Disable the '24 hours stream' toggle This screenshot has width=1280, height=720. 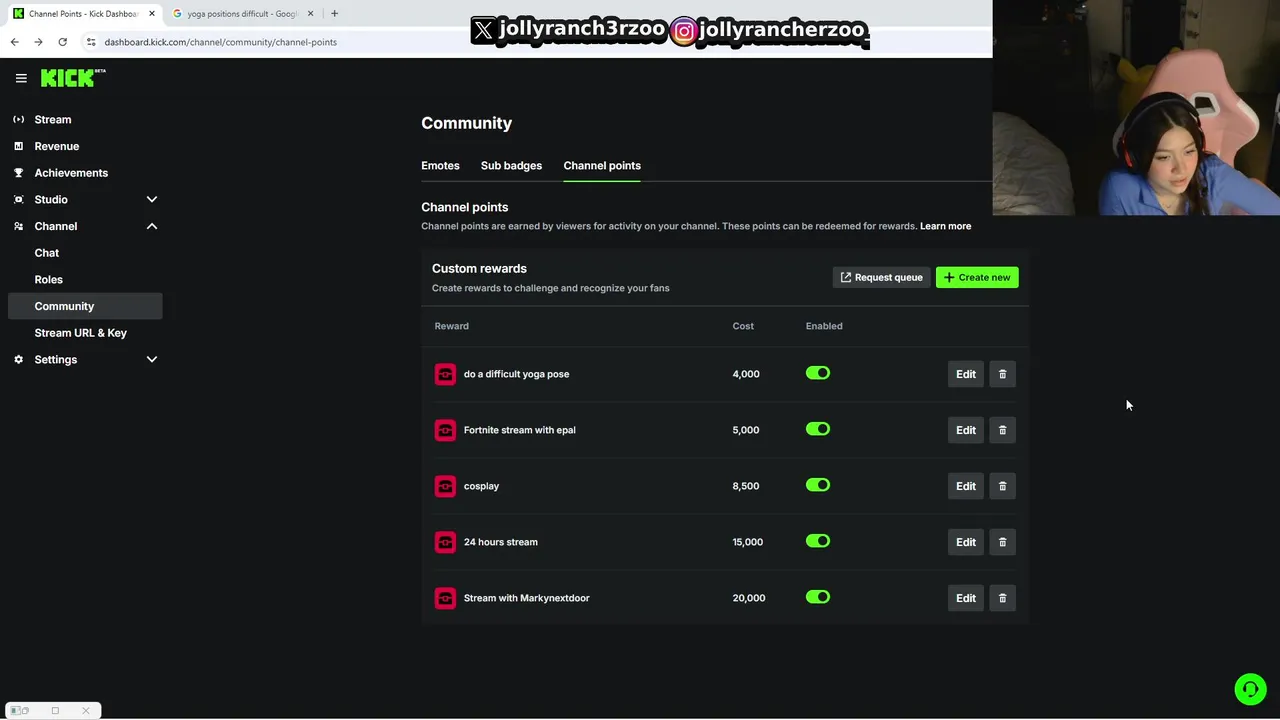[818, 541]
